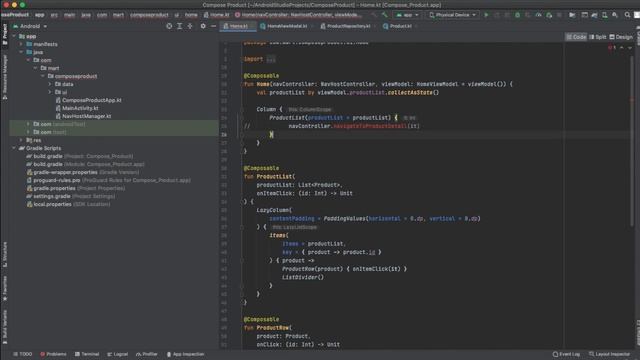The image size is (640, 360).
Task: Open settings.gradle file
Action: (x=71, y=196)
